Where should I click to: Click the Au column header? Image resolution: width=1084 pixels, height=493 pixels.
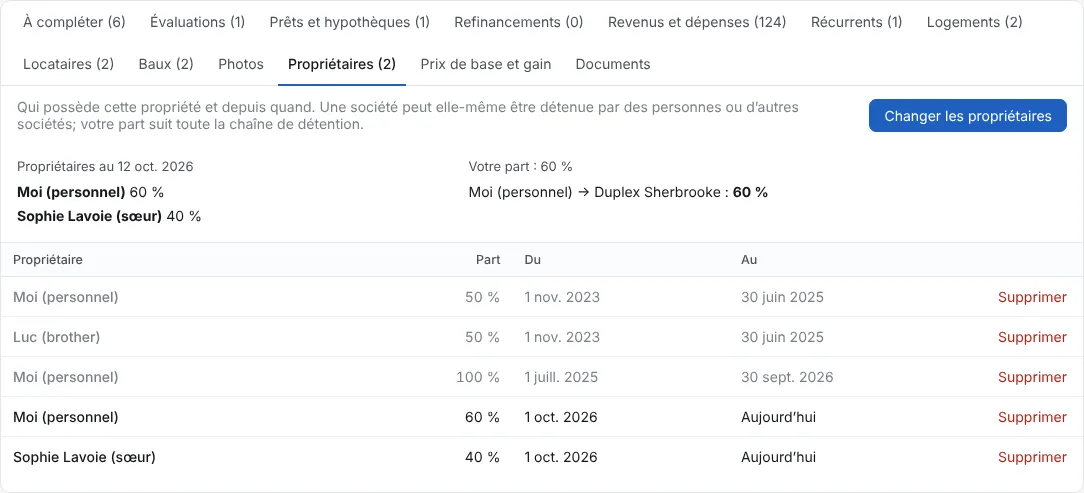(749, 260)
